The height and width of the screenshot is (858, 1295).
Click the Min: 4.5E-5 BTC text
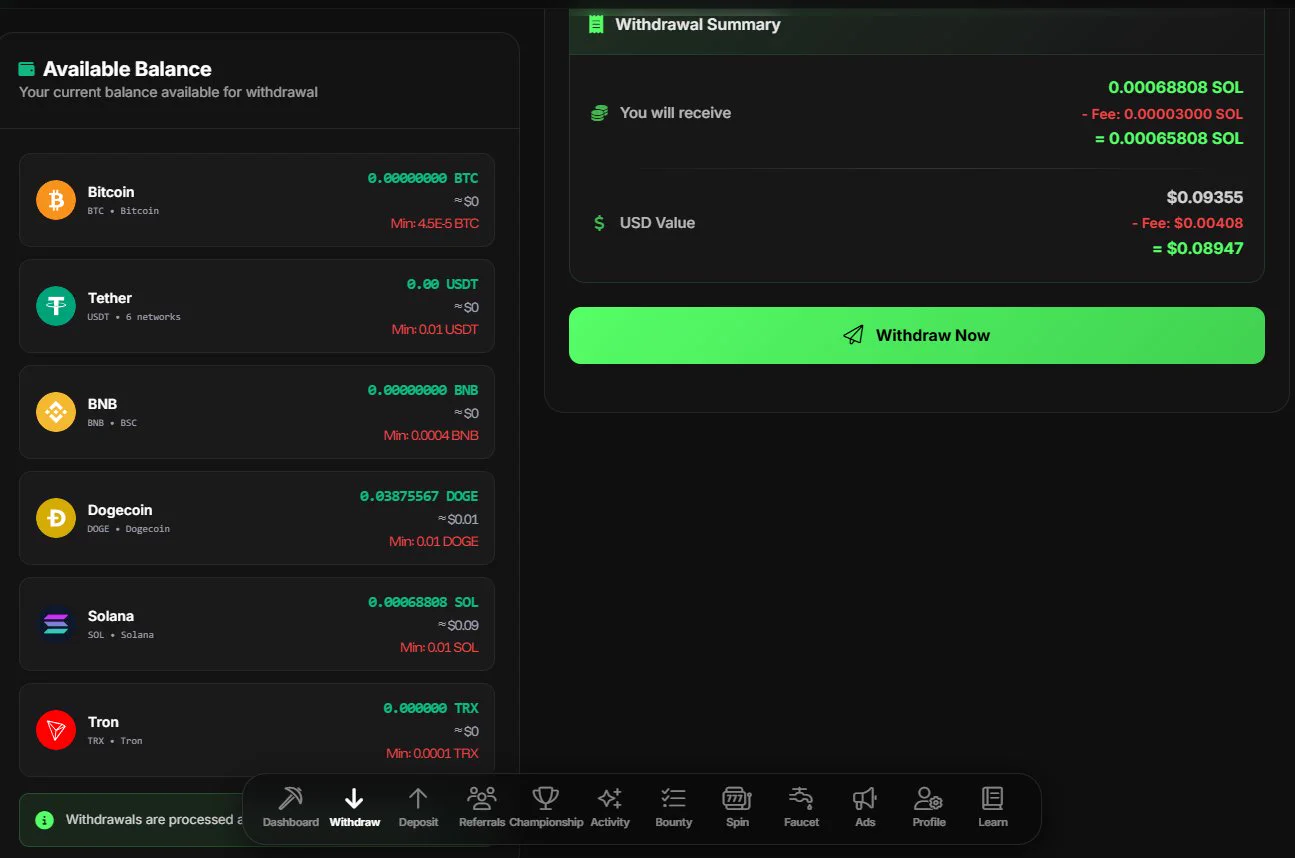pyautogui.click(x=435, y=223)
